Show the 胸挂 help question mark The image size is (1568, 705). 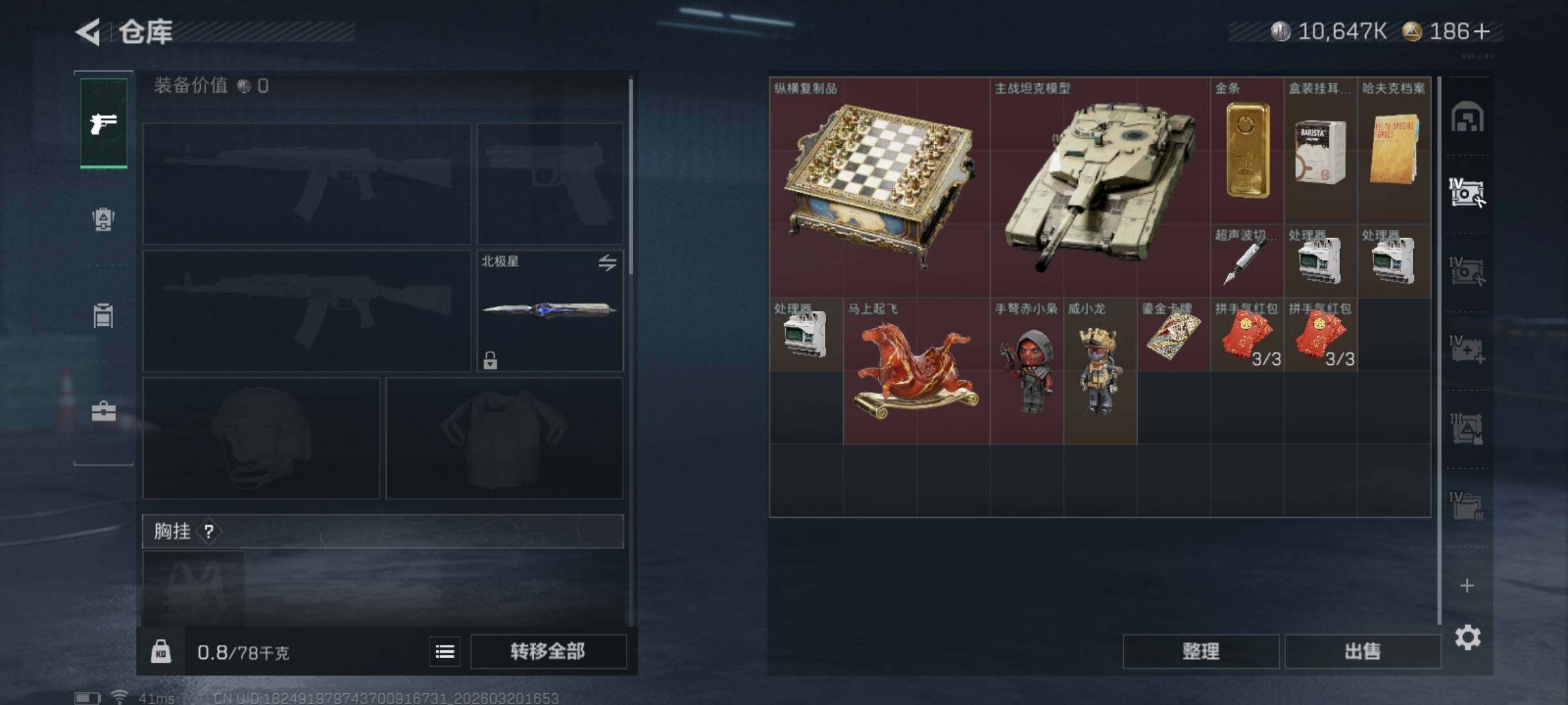coord(209,531)
